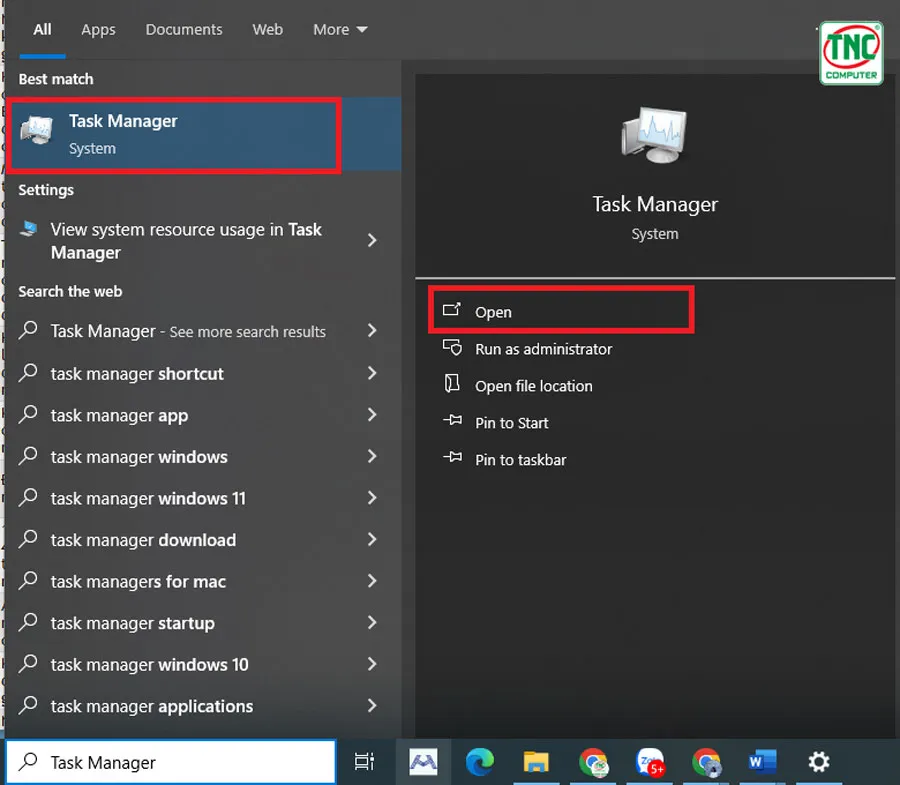Select Open in the Task Manager actions

coord(561,311)
